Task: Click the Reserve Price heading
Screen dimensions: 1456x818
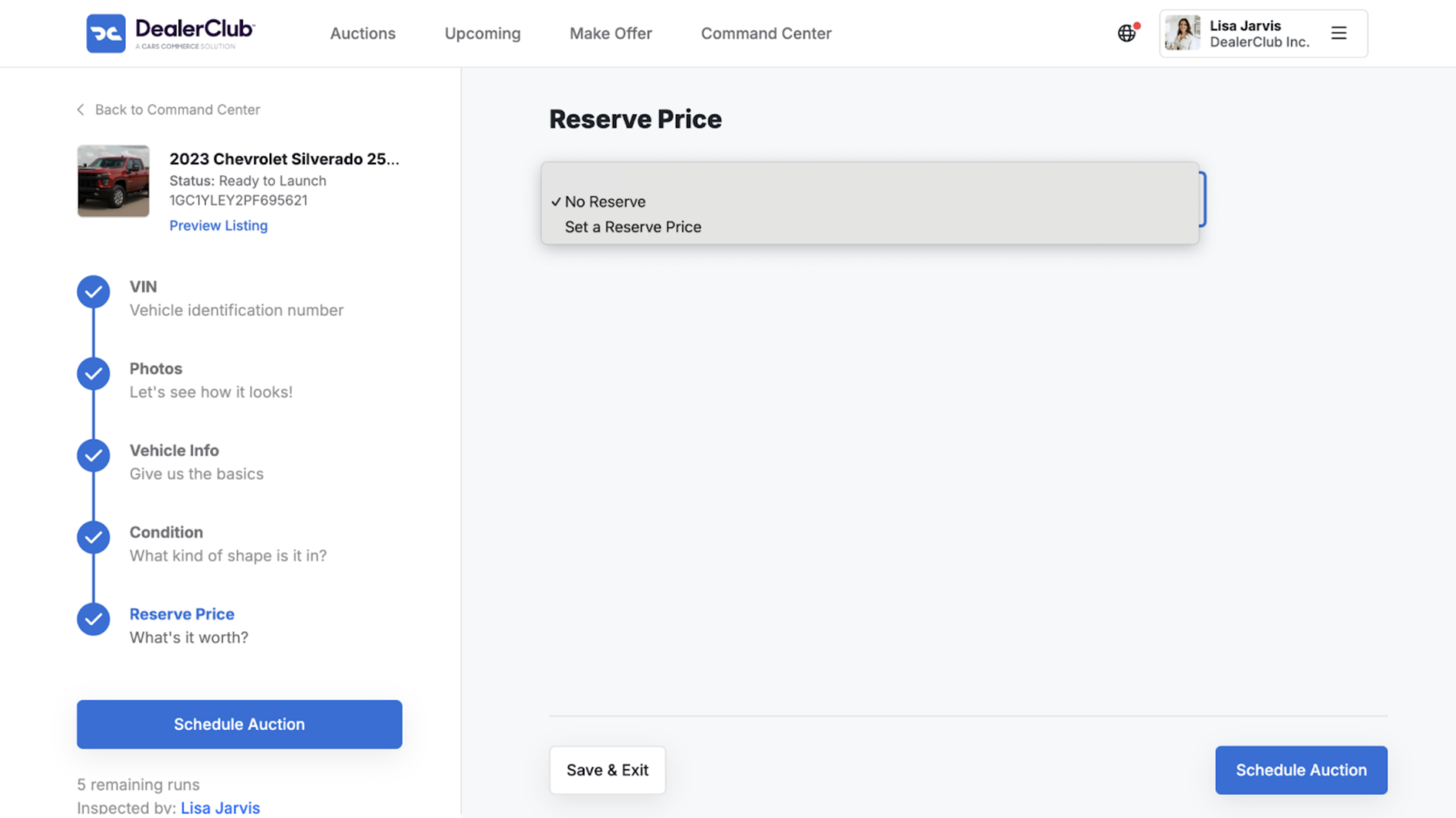Action: tap(635, 119)
